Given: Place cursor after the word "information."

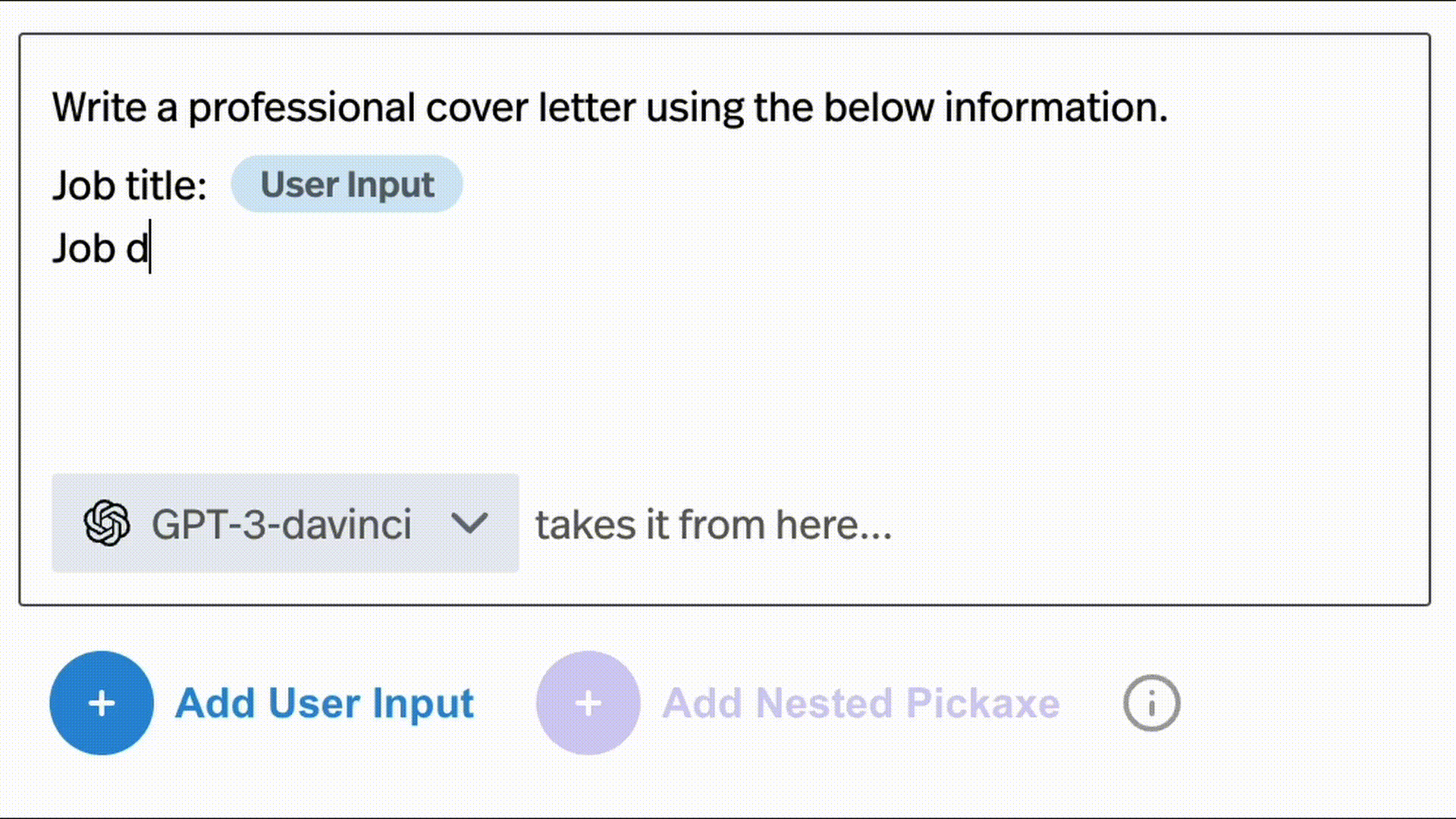Looking at the screenshot, I should click(x=1169, y=107).
